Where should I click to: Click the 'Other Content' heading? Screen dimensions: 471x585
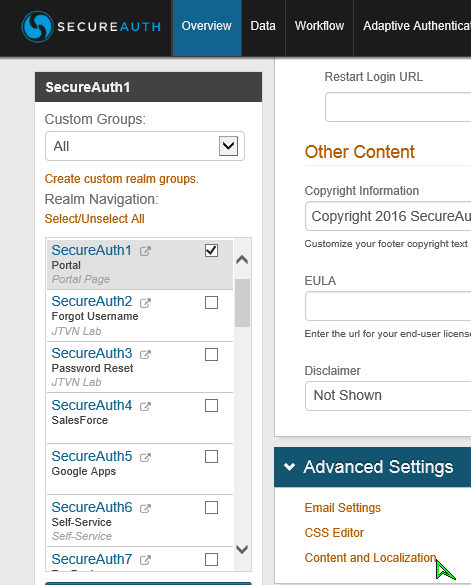pos(360,152)
